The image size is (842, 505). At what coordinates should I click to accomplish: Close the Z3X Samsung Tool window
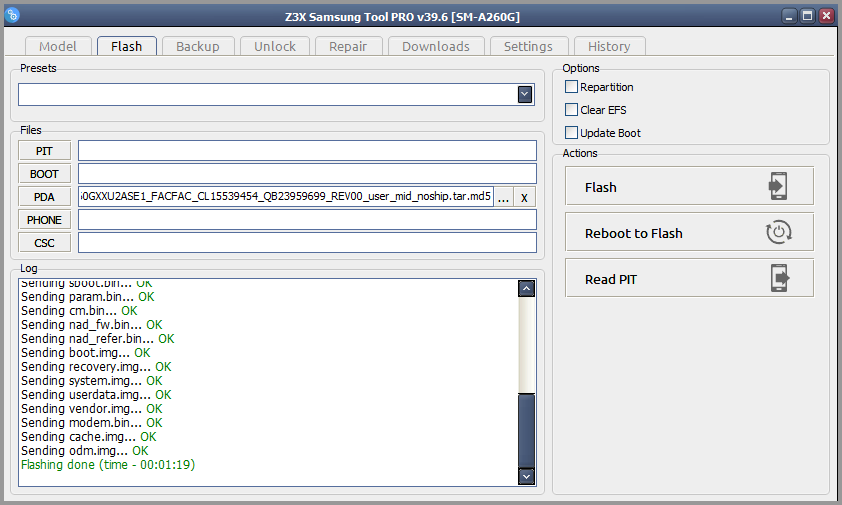tap(826, 16)
